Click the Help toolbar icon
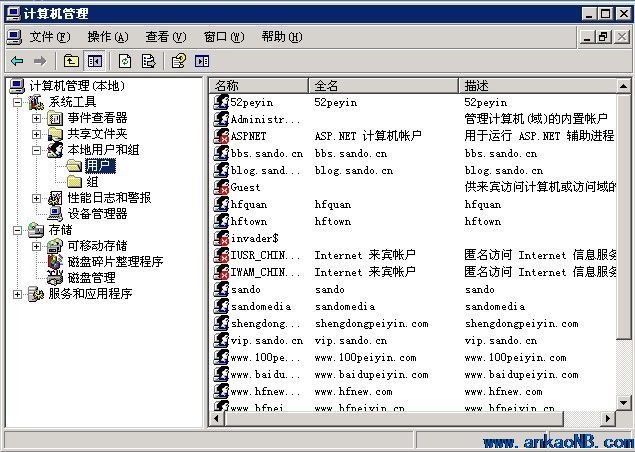The height and width of the screenshot is (452, 635). tap(179, 61)
